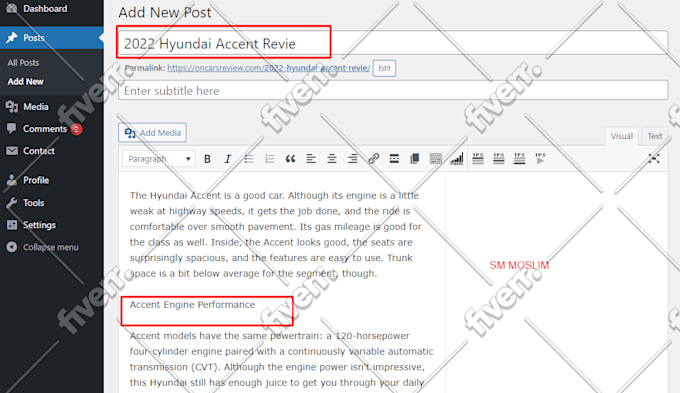The height and width of the screenshot is (393, 680).
Task: Click the page break pages icon
Action: coord(415,159)
